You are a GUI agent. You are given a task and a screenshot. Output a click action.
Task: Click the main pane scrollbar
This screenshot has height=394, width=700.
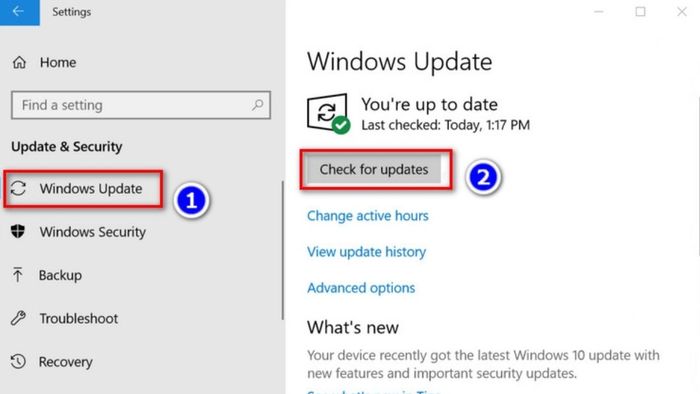698,176
